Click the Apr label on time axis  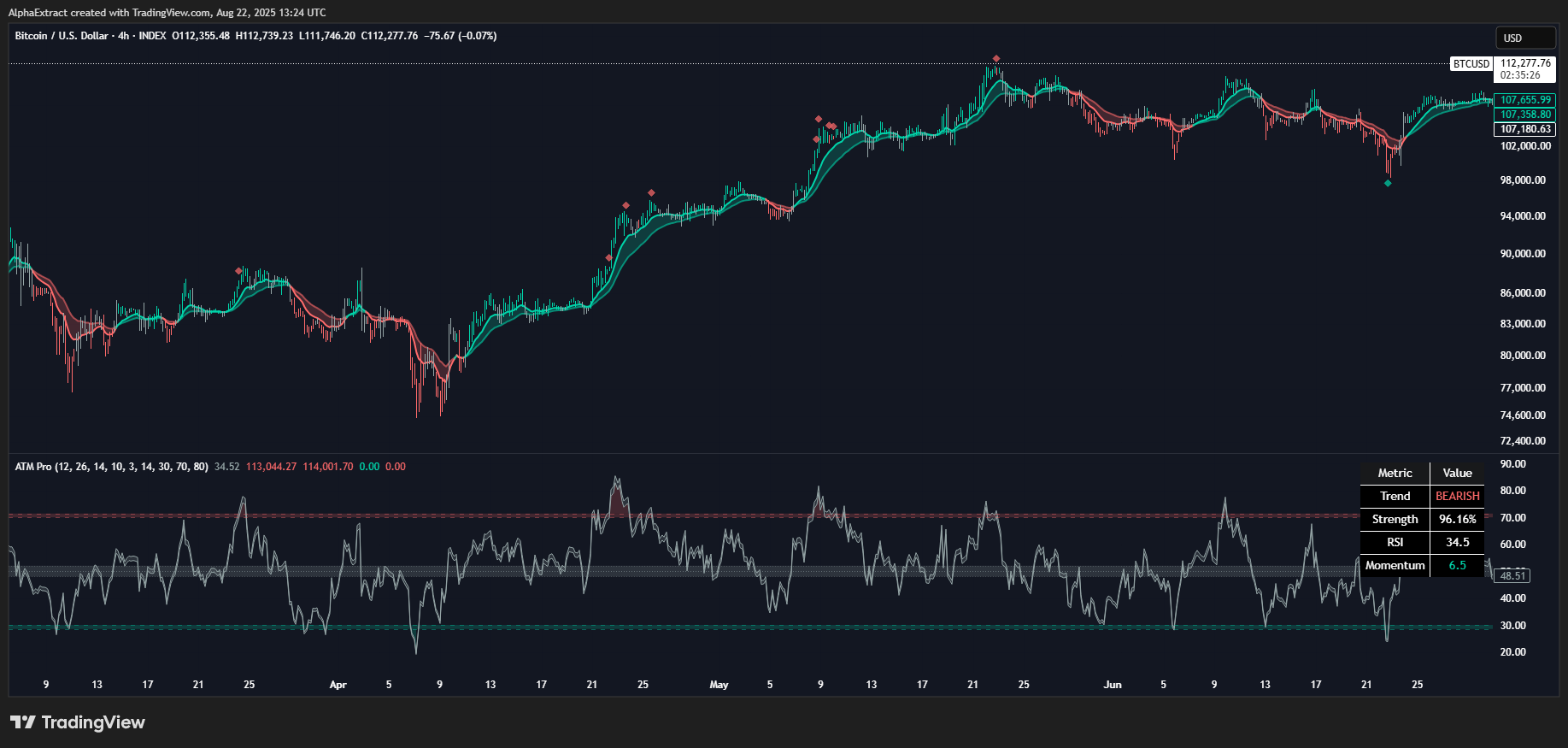pos(338,685)
